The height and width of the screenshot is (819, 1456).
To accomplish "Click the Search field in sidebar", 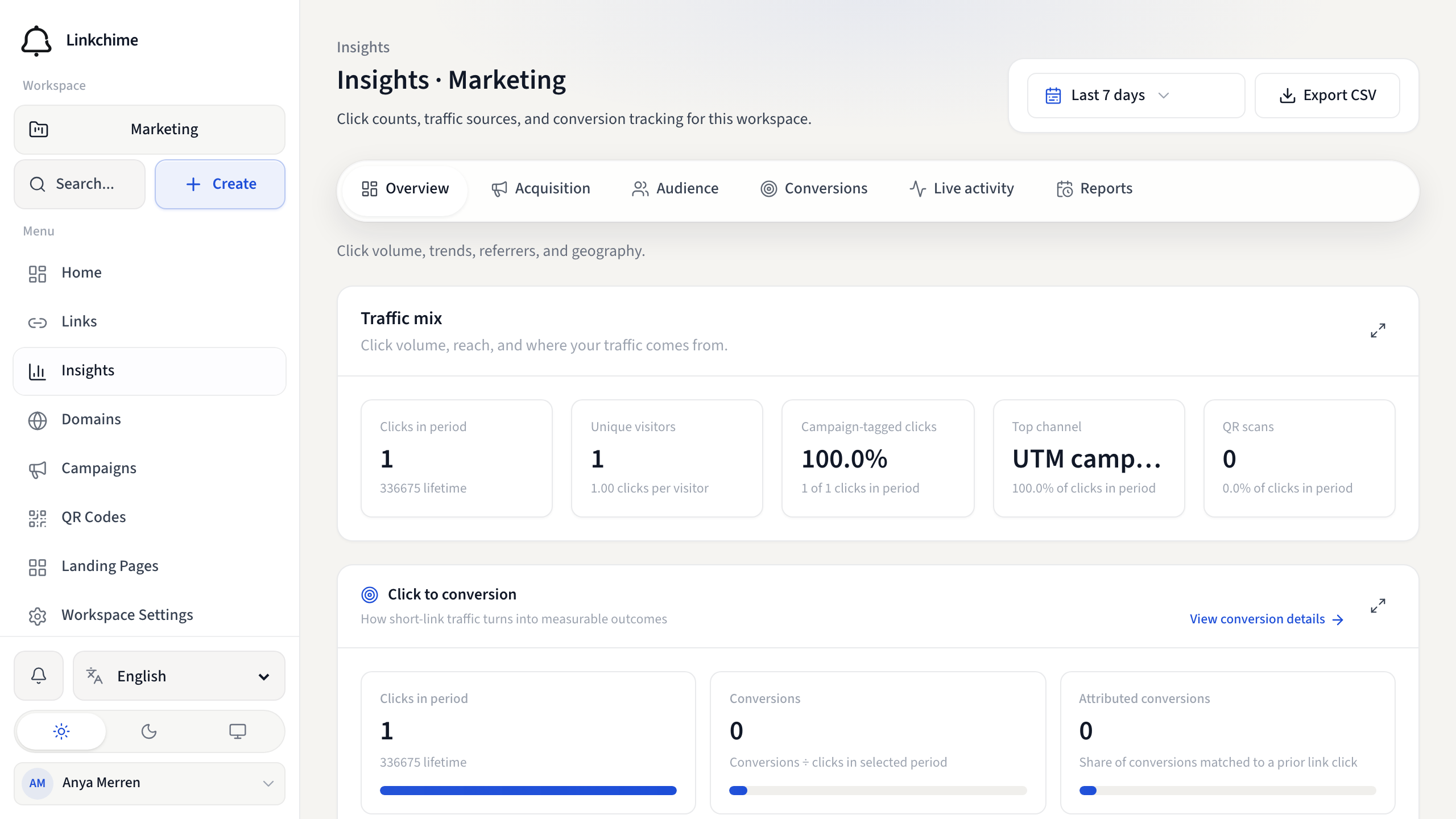I will (x=80, y=184).
